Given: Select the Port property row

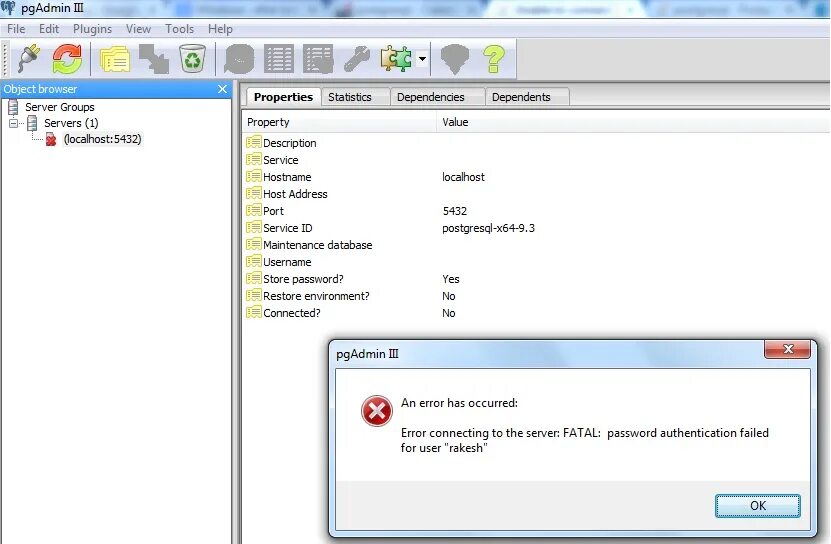Looking at the screenshot, I should pos(536,211).
